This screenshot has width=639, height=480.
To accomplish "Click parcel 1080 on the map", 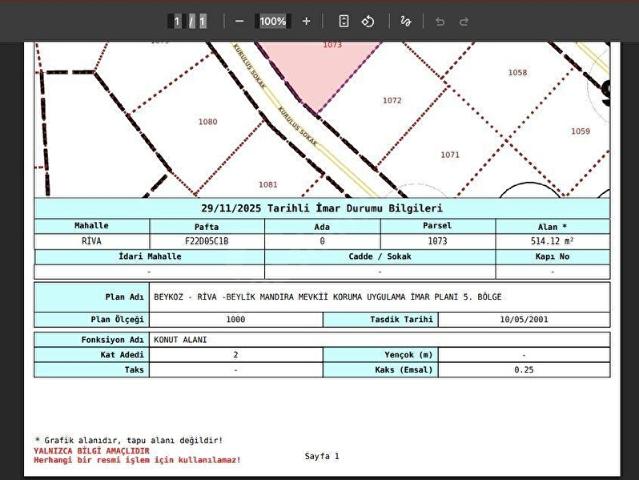I will pos(207,122).
